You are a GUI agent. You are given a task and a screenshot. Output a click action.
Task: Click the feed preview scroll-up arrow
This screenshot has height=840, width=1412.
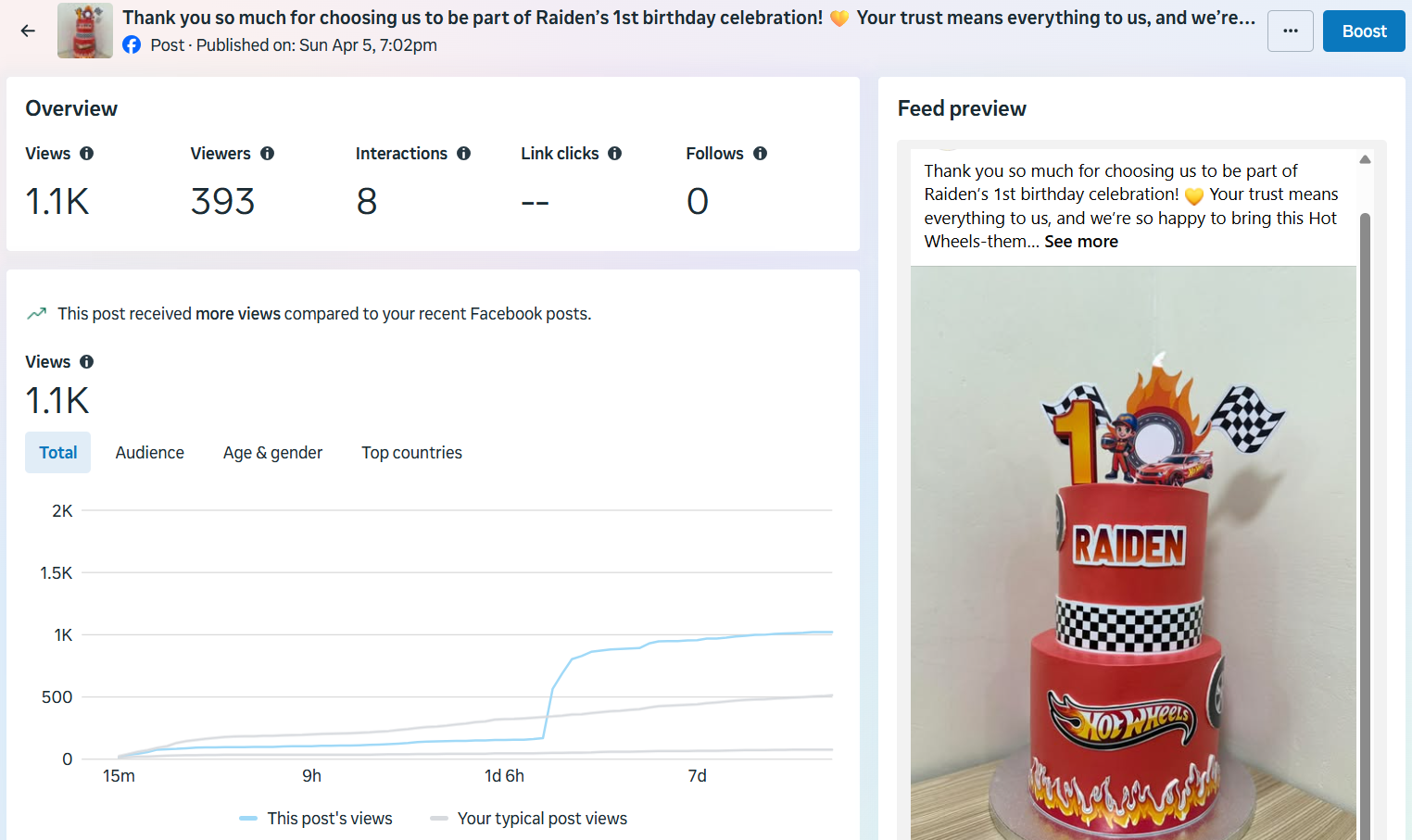pos(1365,159)
